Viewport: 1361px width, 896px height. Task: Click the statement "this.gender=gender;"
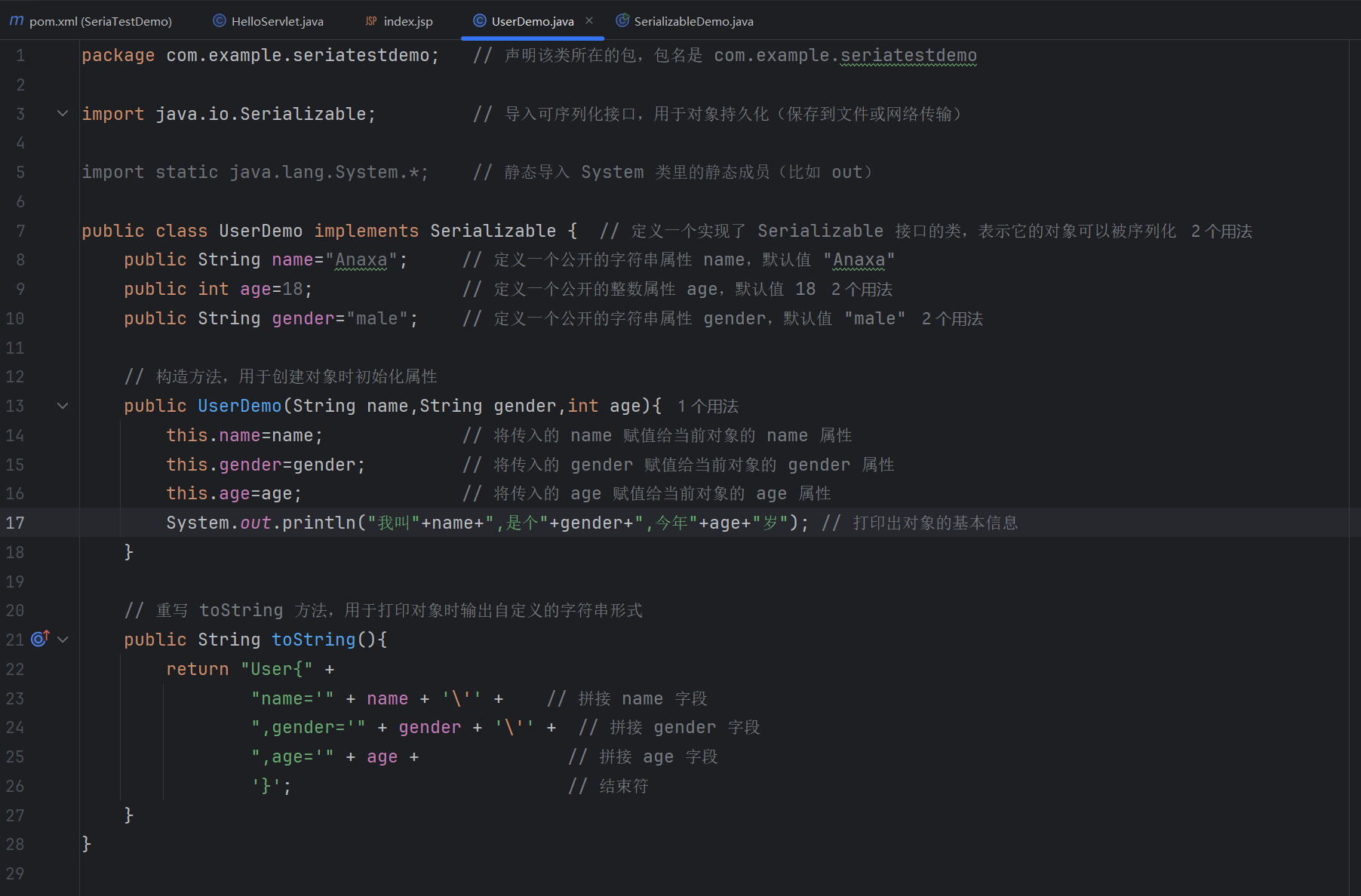click(x=266, y=465)
